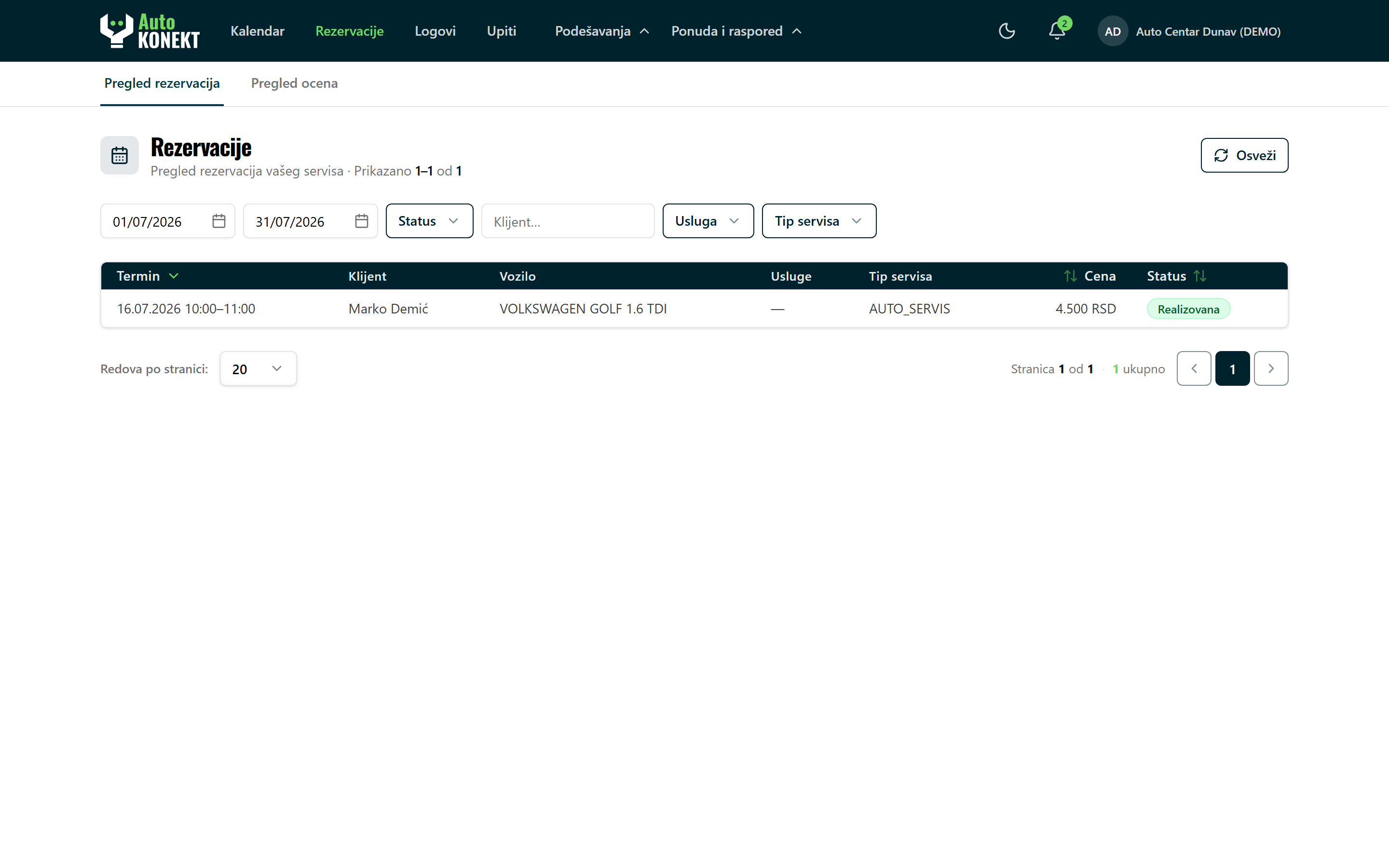Open Logovi in navigation
The width and height of the screenshot is (1389, 868).
click(435, 31)
